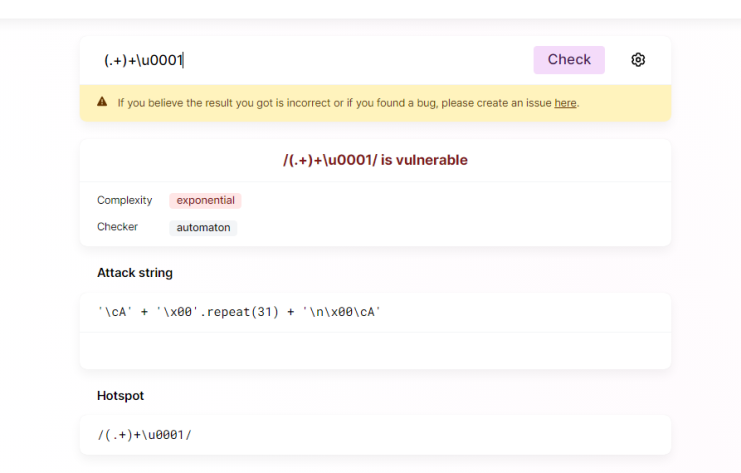Click the empty row below attack string

[x=375, y=350]
